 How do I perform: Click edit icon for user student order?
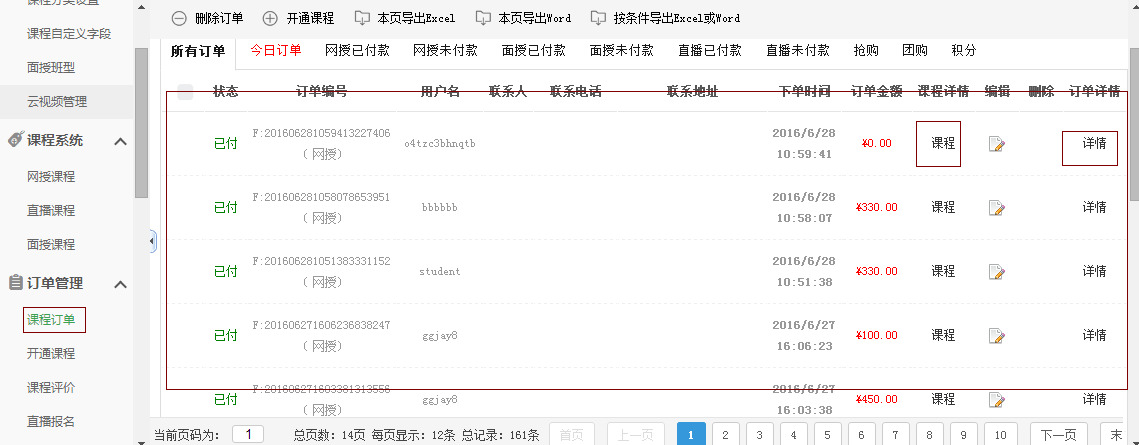click(996, 272)
